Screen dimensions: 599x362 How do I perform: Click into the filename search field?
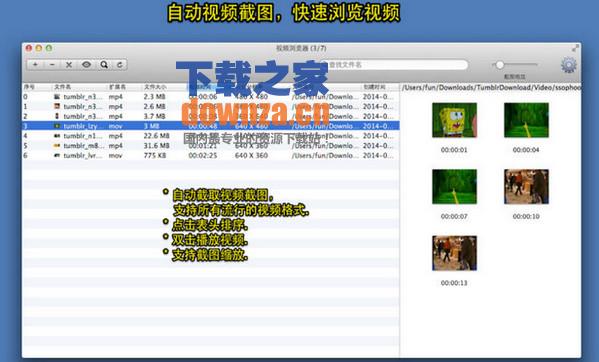tap(393, 65)
